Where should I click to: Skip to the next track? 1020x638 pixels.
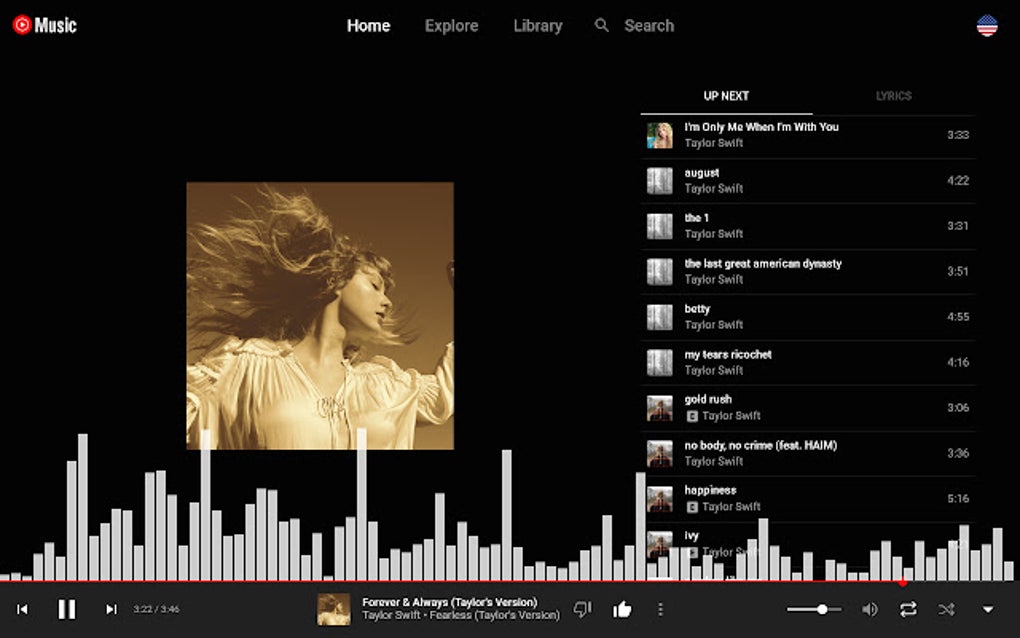(111, 608)
